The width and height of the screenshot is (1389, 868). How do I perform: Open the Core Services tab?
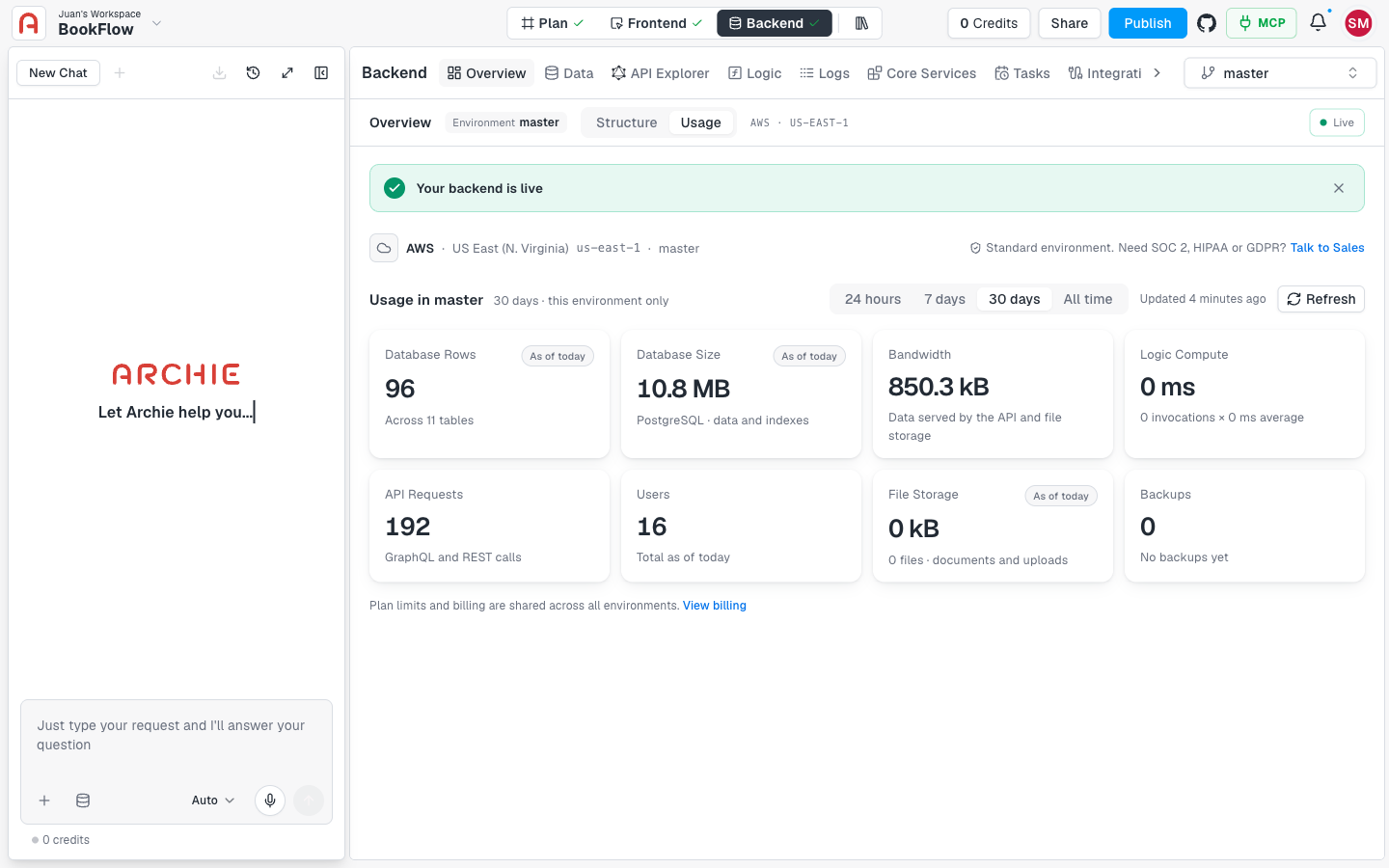tap(921, 73)
